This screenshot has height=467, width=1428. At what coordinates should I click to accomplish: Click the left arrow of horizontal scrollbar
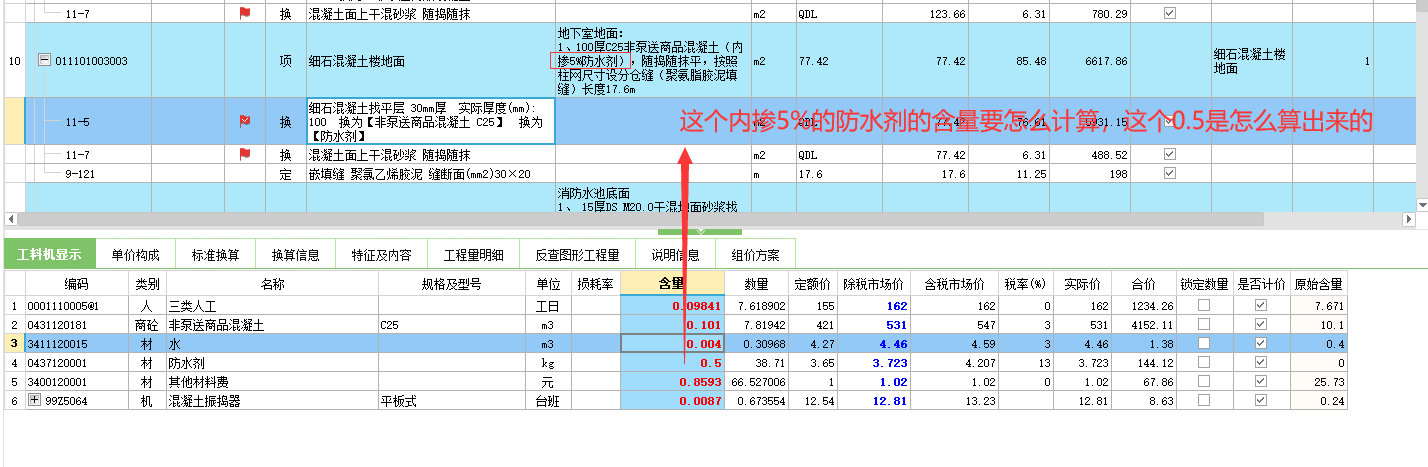[10, 218]
